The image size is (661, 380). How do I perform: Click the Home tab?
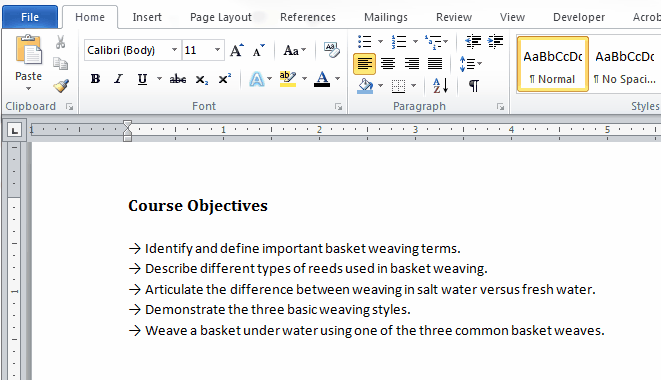pyautogui.click(x=90, y=17)
